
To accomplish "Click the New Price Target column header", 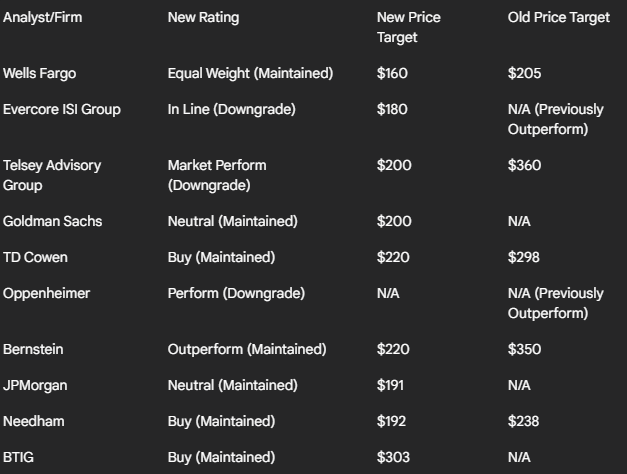I will click(x=408, y=27).
